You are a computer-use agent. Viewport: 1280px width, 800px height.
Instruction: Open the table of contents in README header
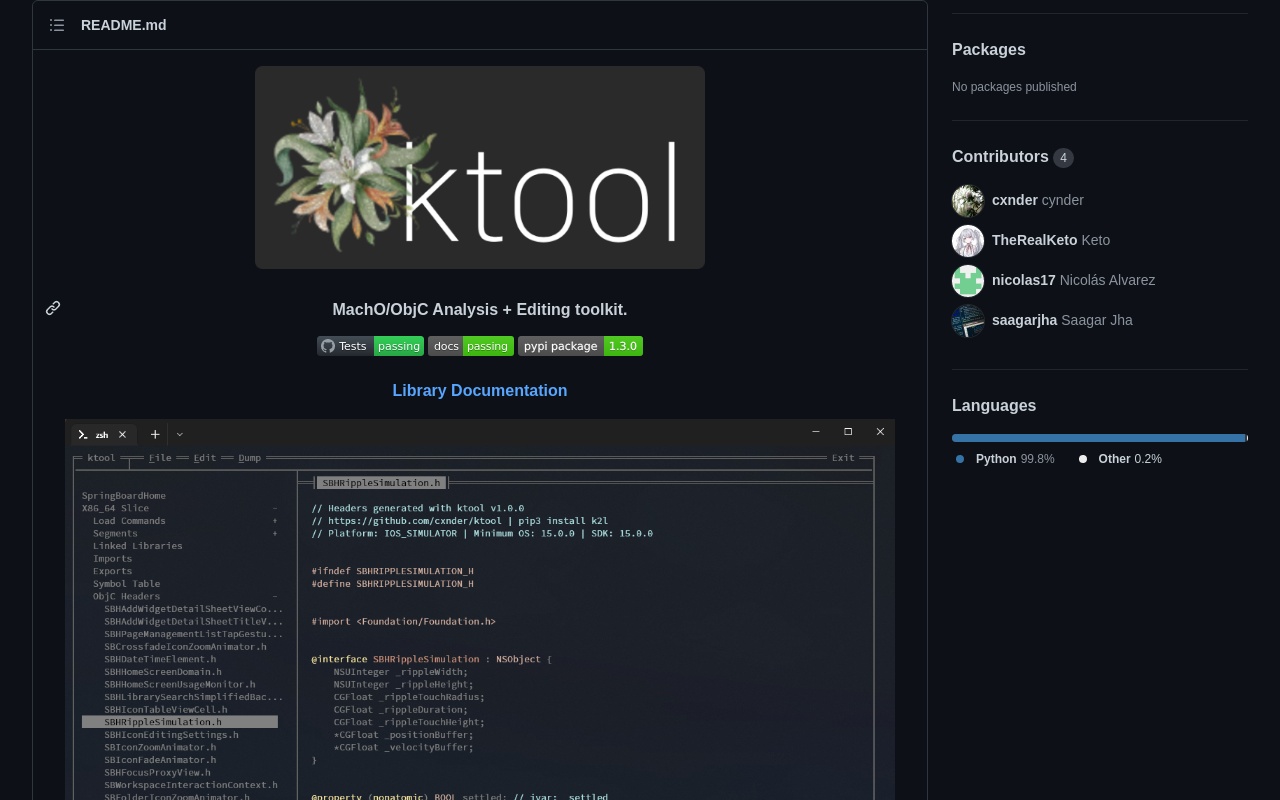pyautogui.click(x=57, y=25)
